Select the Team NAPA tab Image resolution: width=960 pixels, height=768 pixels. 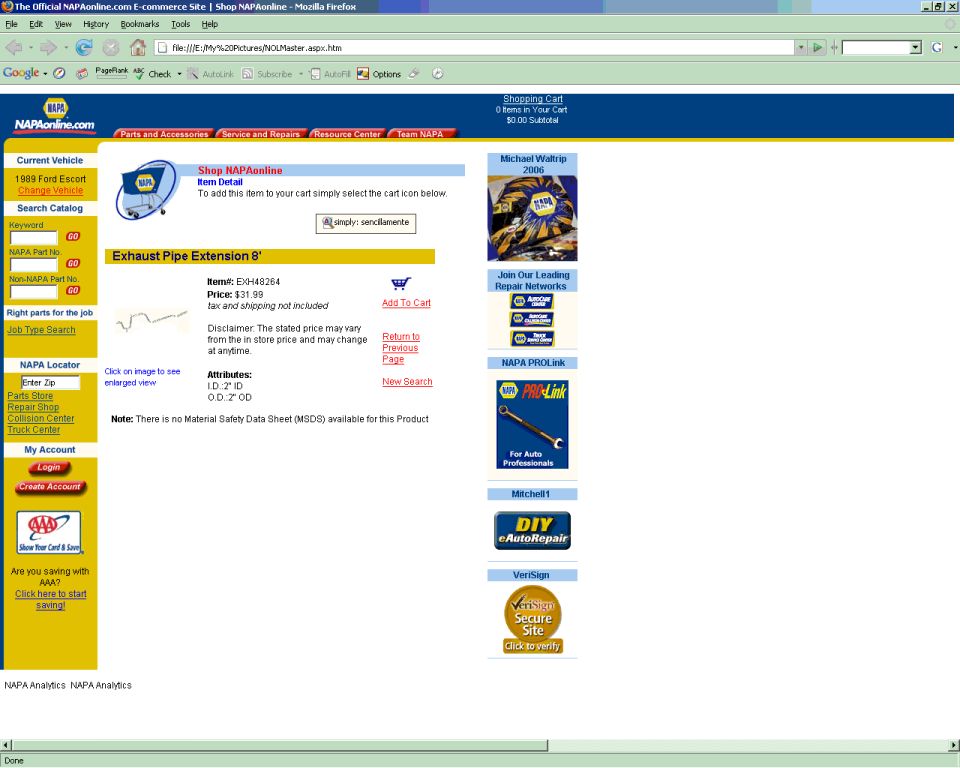tap(421, 134)
